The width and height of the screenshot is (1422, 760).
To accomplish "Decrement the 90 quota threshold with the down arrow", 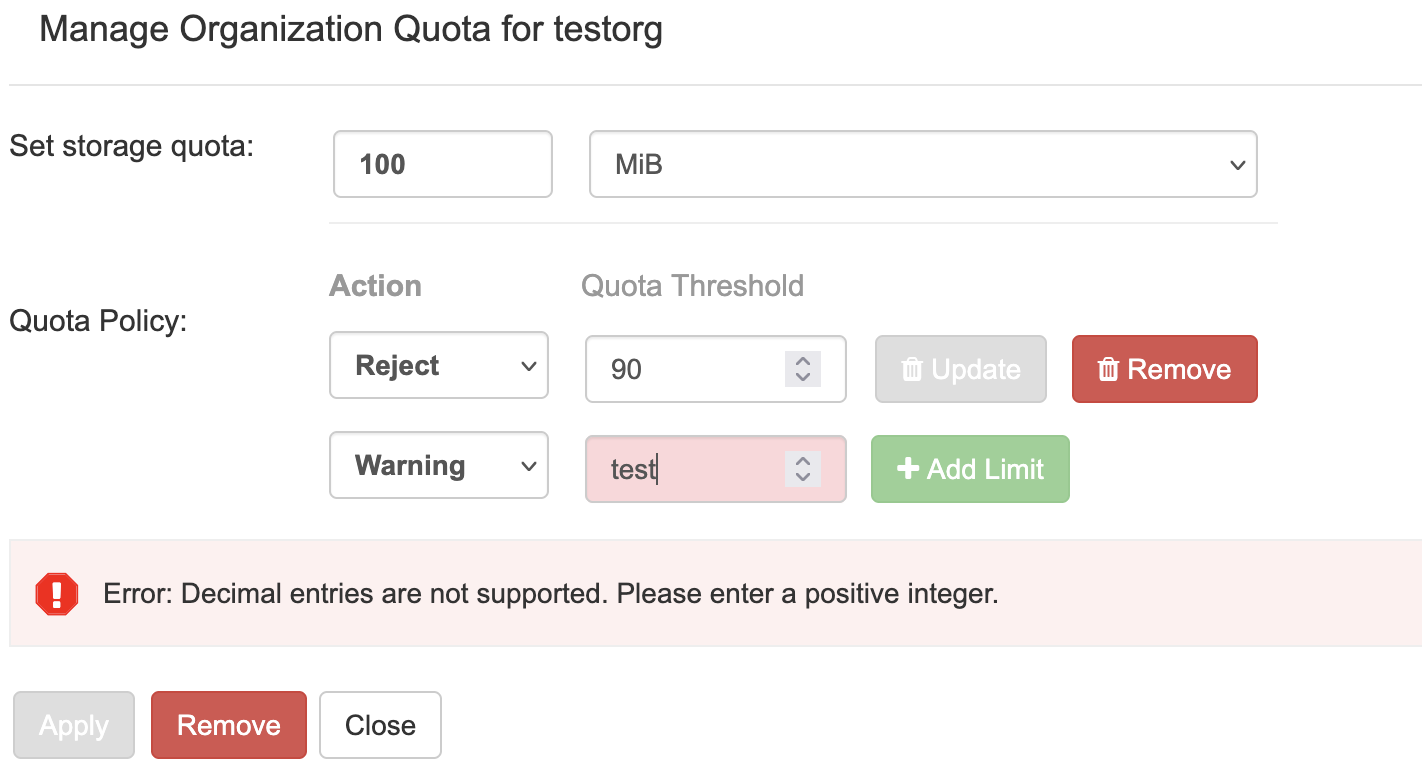I will (802, 378).
